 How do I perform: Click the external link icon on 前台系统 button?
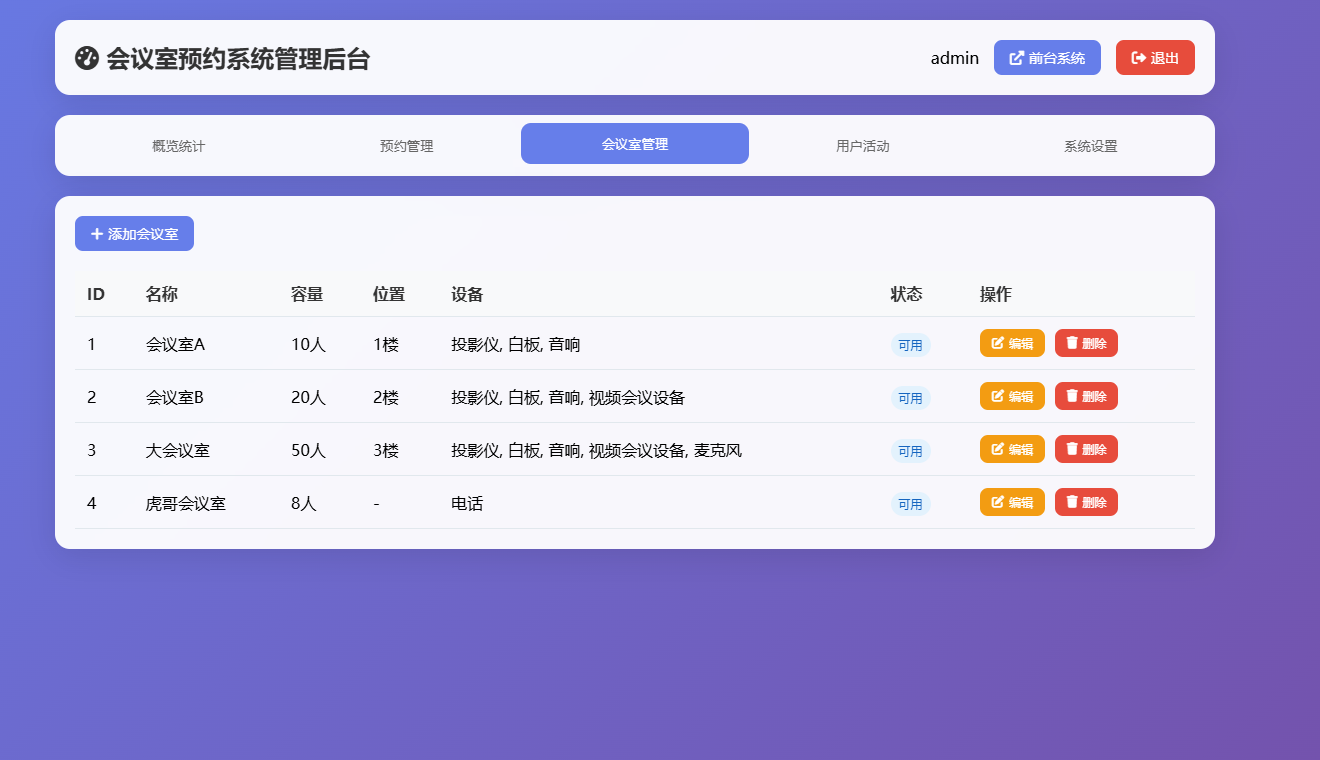(1017, 57)
